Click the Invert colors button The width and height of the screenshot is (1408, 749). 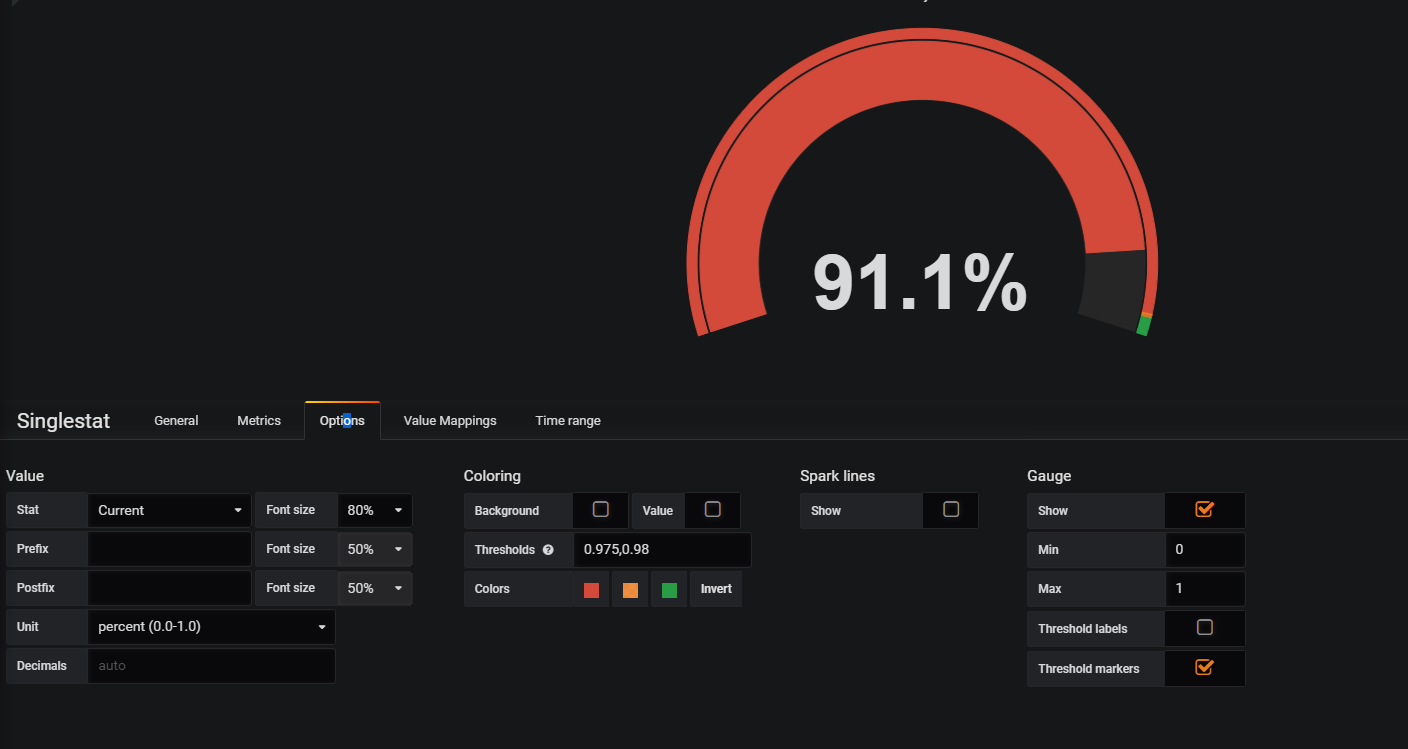click(716, 589)
